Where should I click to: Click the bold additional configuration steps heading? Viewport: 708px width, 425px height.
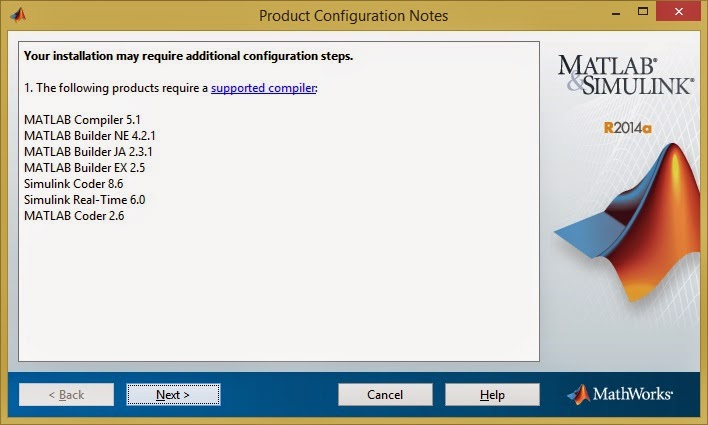click(x=188, y=56)
